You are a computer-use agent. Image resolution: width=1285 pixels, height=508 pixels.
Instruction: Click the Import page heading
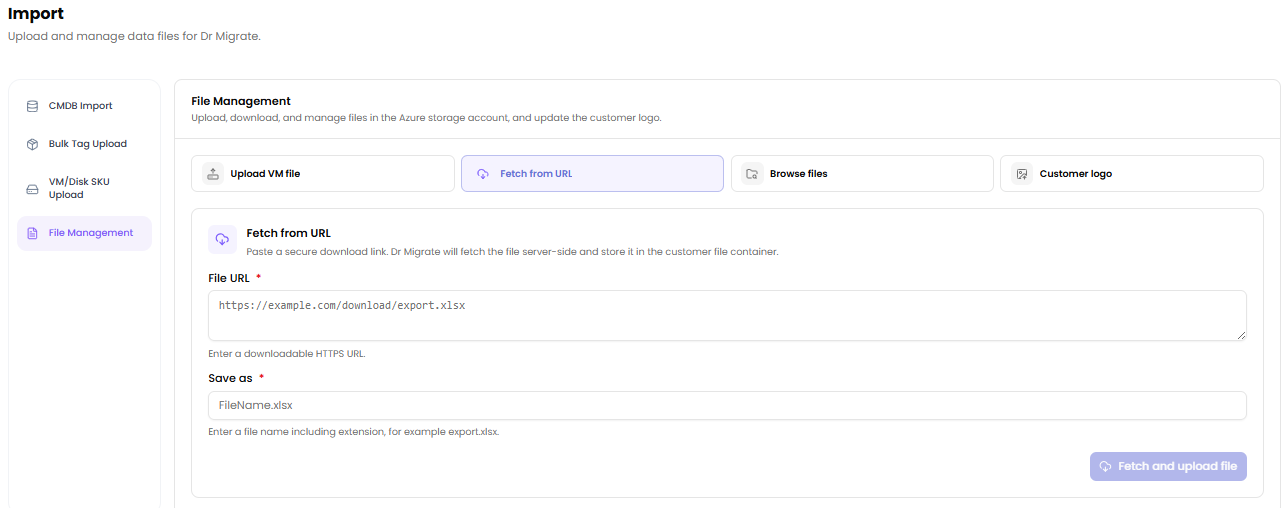click(x=36, y=14)
